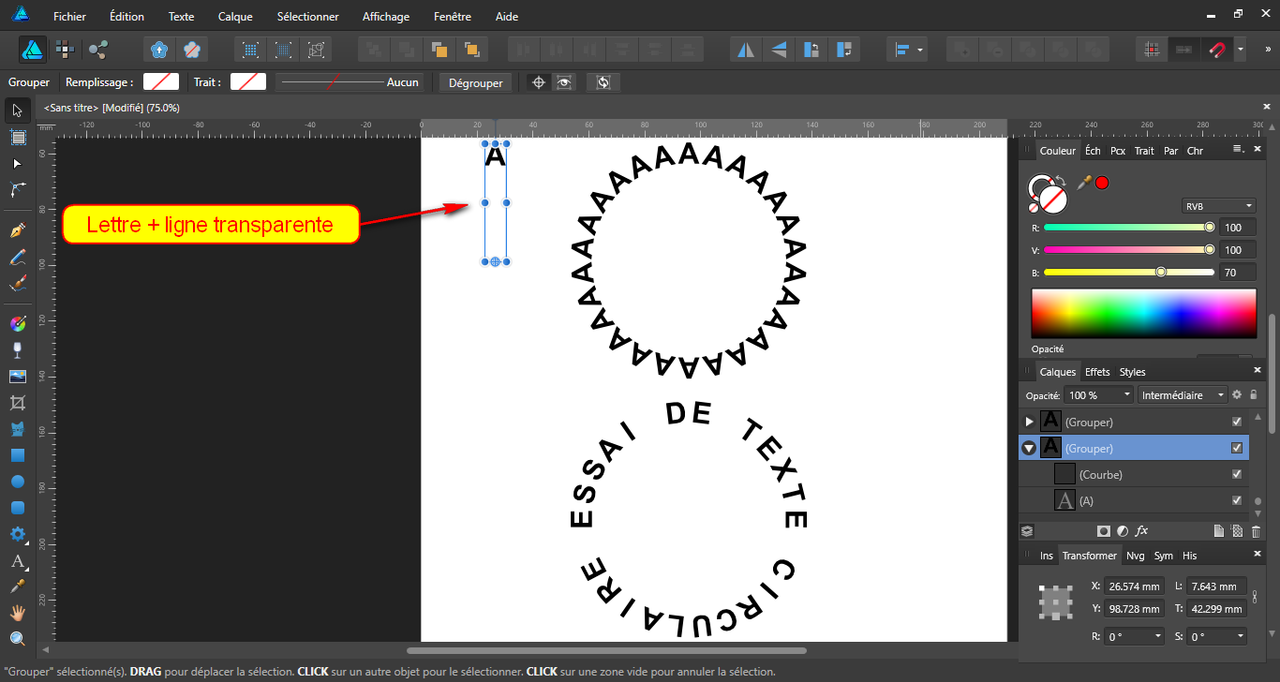Click the Remplissage fill swatch
Viewport: 1280px width, 682px height.
tap(161, 82)
